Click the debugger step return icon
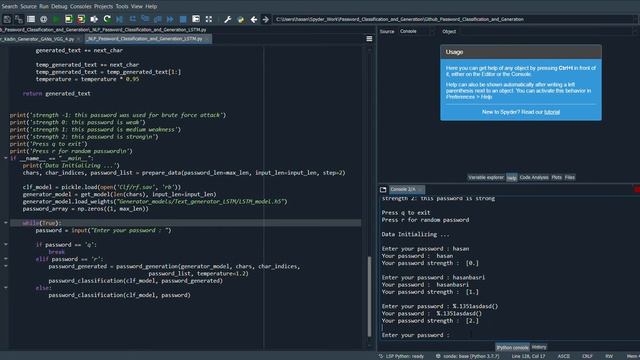This screenshot has height=360, width=640. [158, 19]
